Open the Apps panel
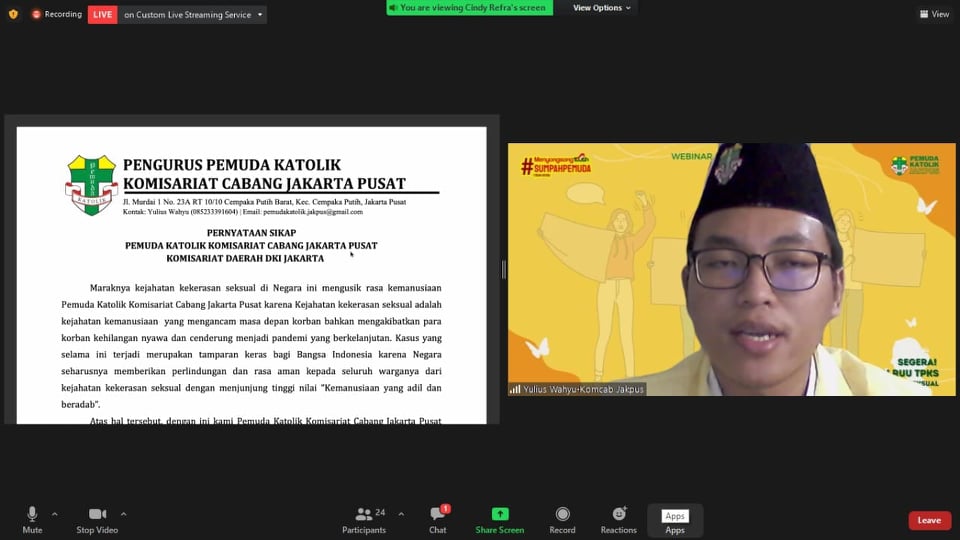This screenshot has width=960, height=540. (675, 520)
